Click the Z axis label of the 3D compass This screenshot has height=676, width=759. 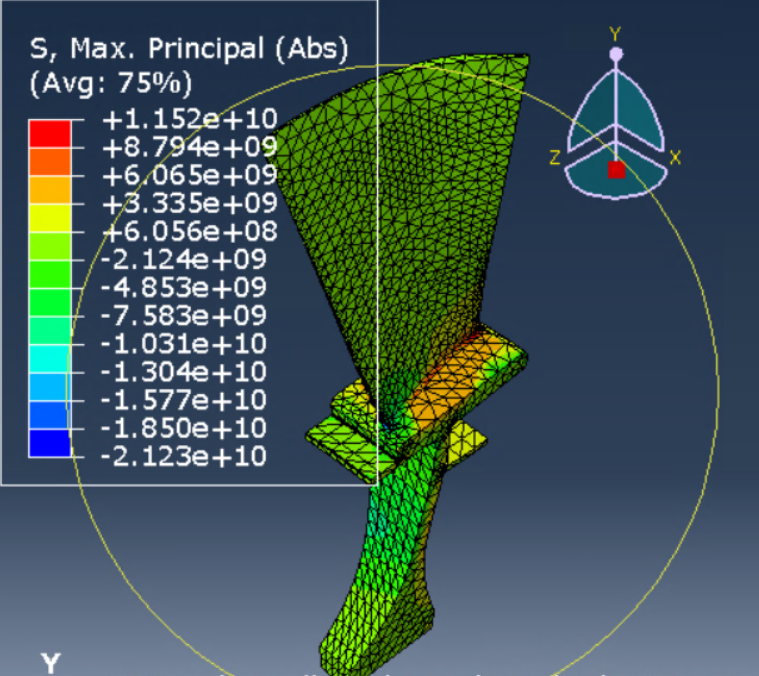click(555, 157)
